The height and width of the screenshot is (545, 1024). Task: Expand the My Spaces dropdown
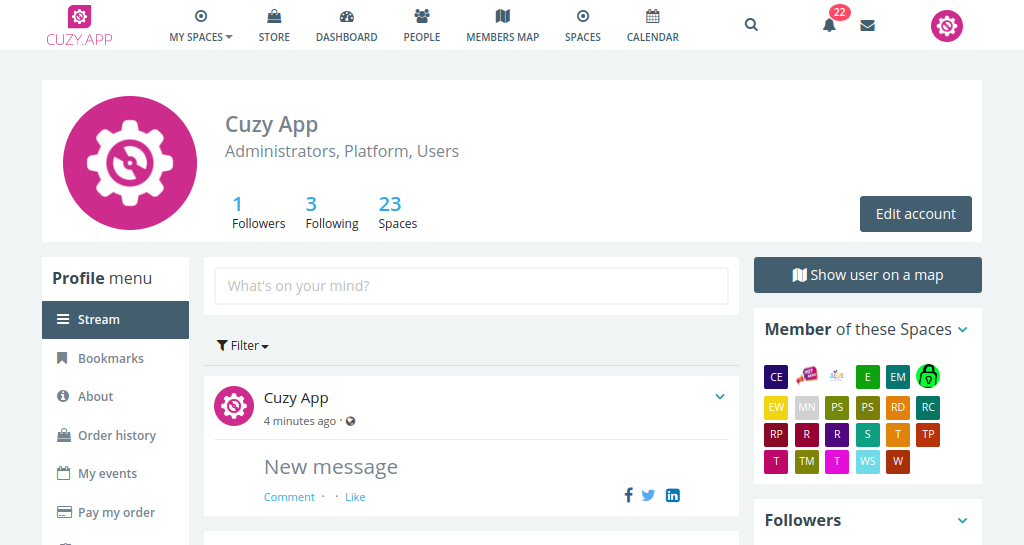tap(200, 25)
